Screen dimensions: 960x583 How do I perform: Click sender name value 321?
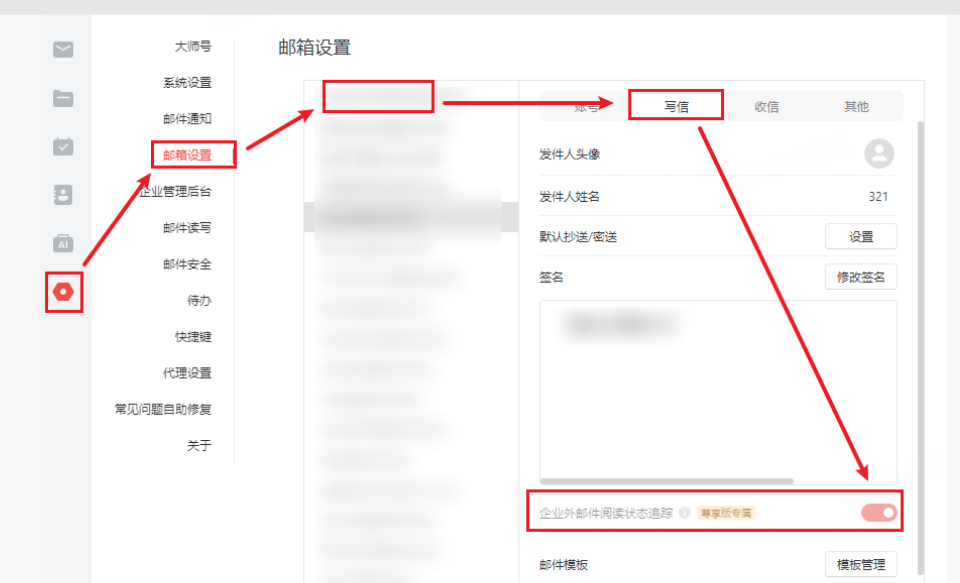tap(878, 197)
